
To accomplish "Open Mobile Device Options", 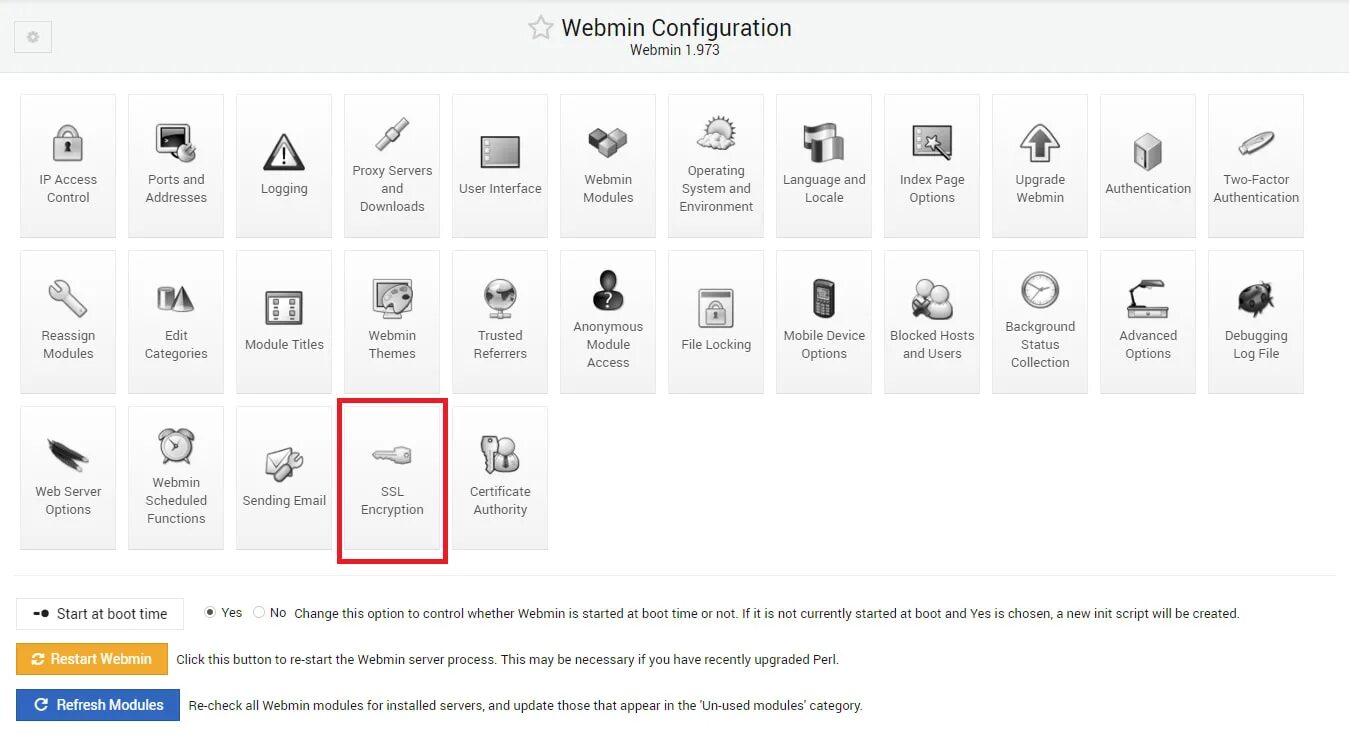I will pos(824,322).
